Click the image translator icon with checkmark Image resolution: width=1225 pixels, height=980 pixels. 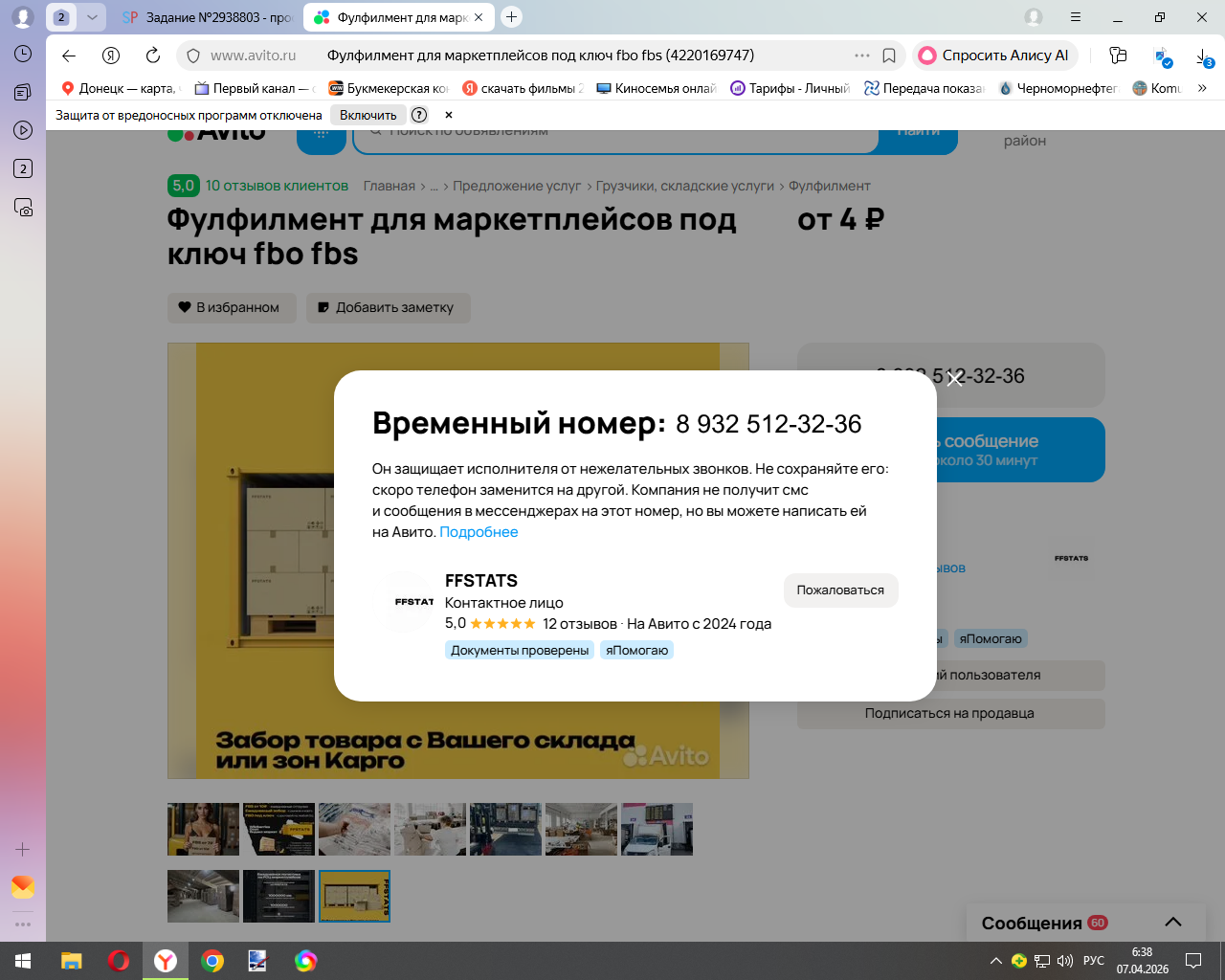point(1162,56)
